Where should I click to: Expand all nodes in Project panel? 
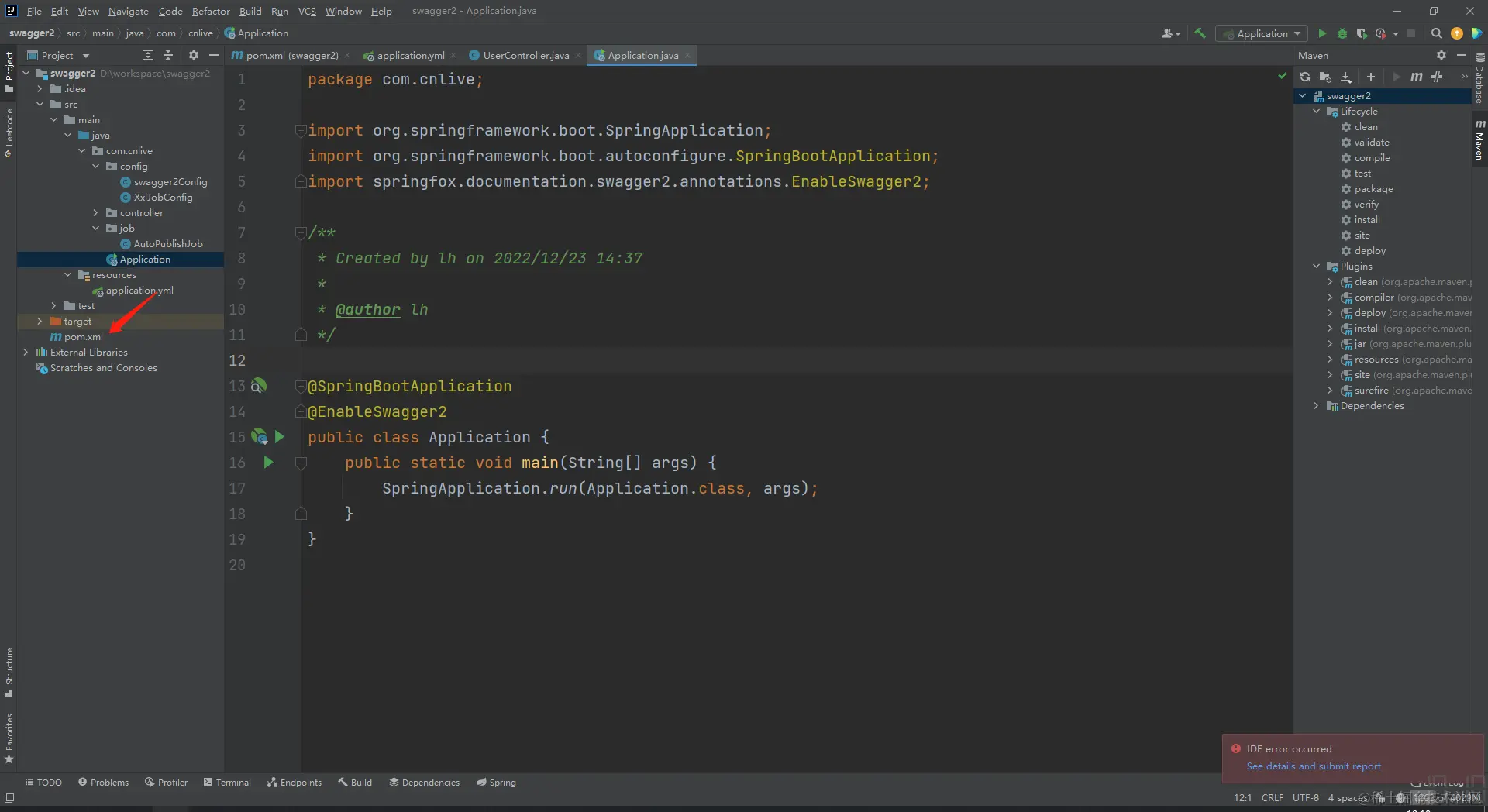pos(148,55)
